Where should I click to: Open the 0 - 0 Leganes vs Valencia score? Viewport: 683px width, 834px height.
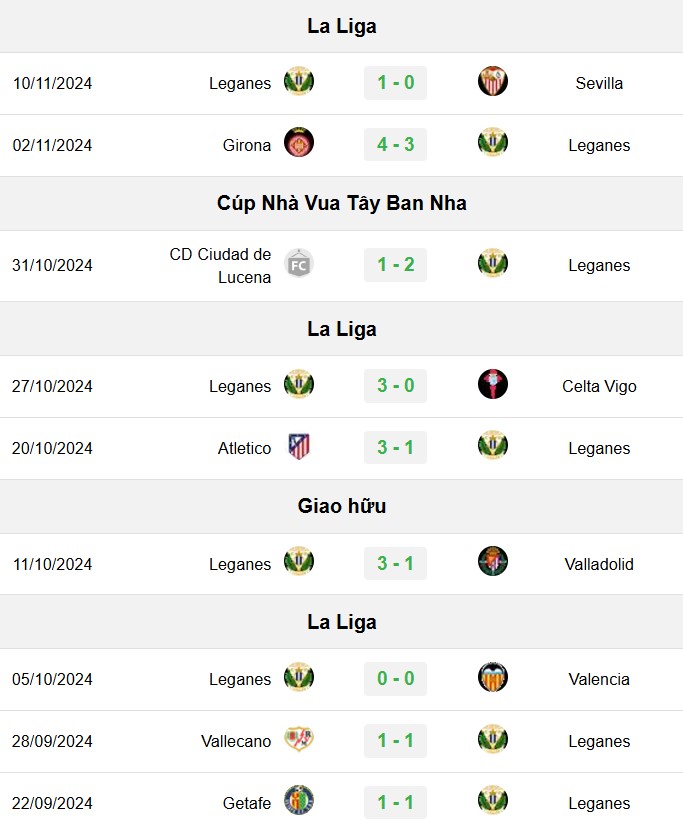[x=395, y=679]
